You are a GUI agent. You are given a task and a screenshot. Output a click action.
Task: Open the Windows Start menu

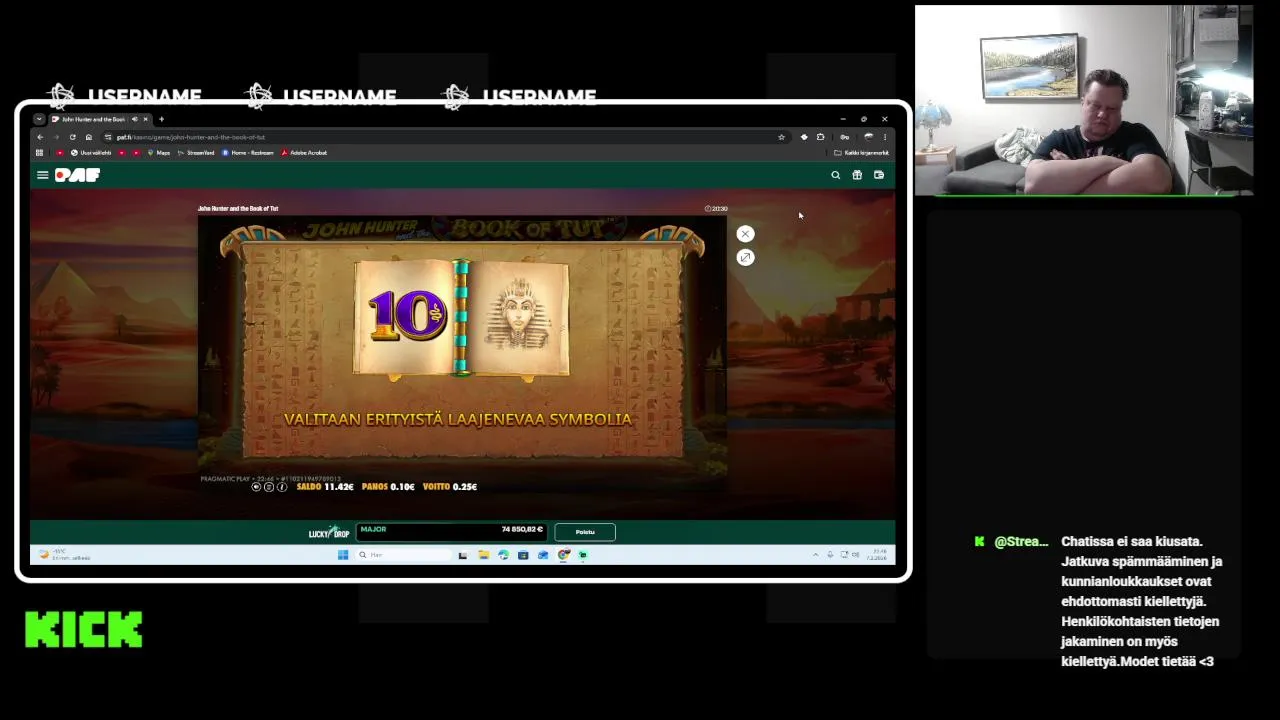pos(343,555)
